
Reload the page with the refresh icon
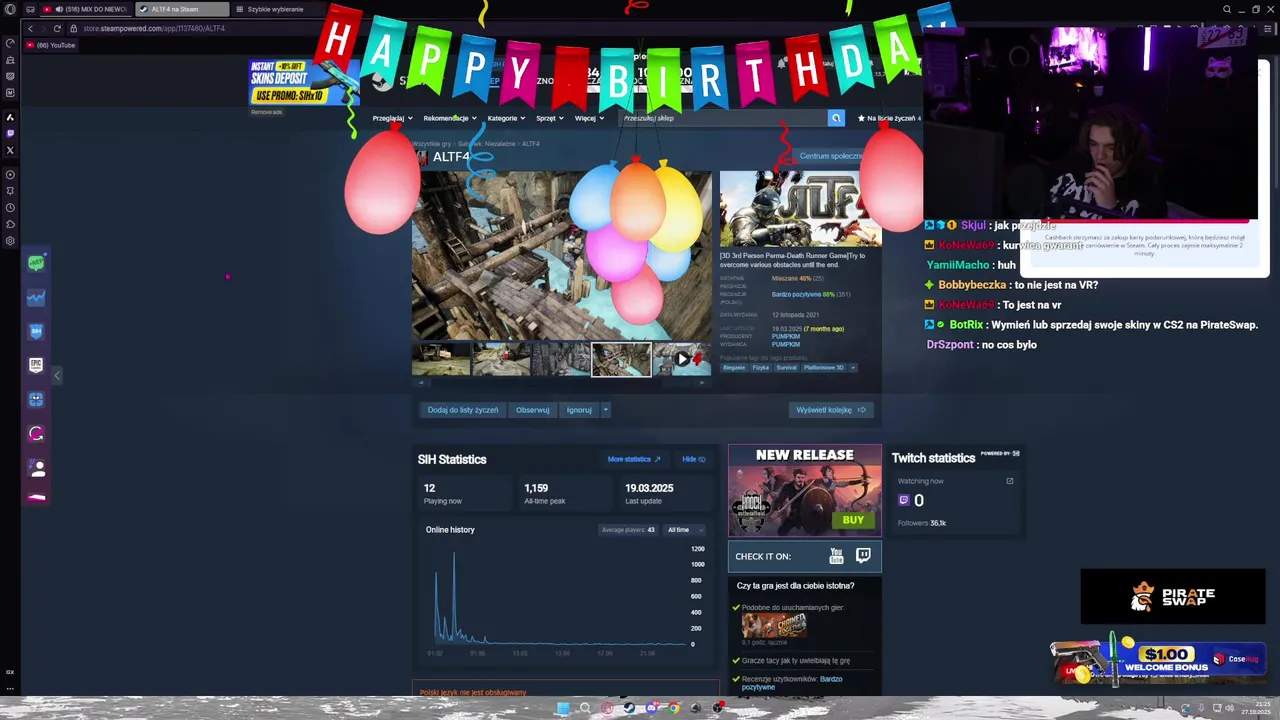pyautogui.click(x=57, y=28)
